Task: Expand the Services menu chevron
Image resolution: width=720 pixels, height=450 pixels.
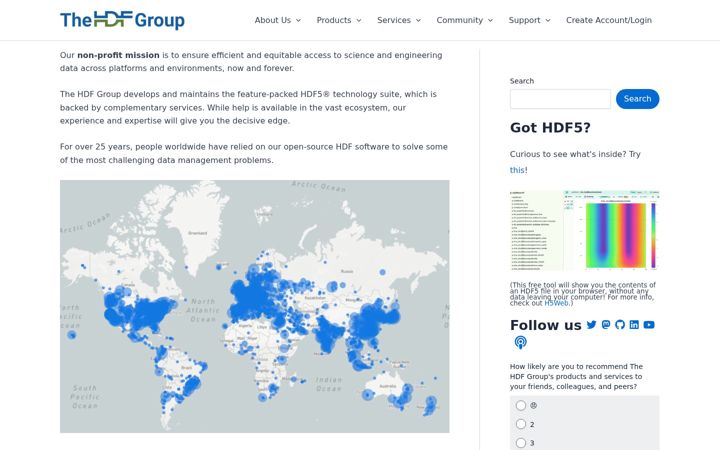Action: [418, 20]
